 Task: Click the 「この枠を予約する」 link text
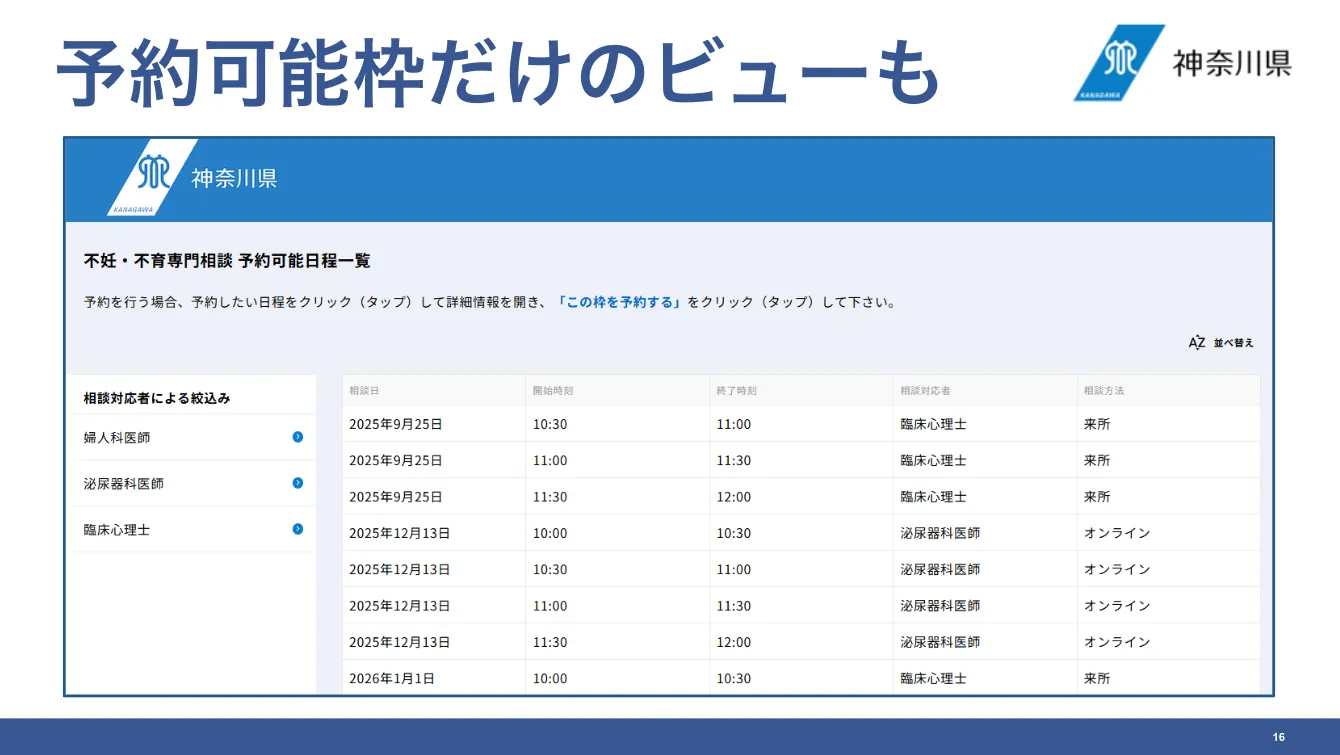pyautogui.click(x=619, y=302)
